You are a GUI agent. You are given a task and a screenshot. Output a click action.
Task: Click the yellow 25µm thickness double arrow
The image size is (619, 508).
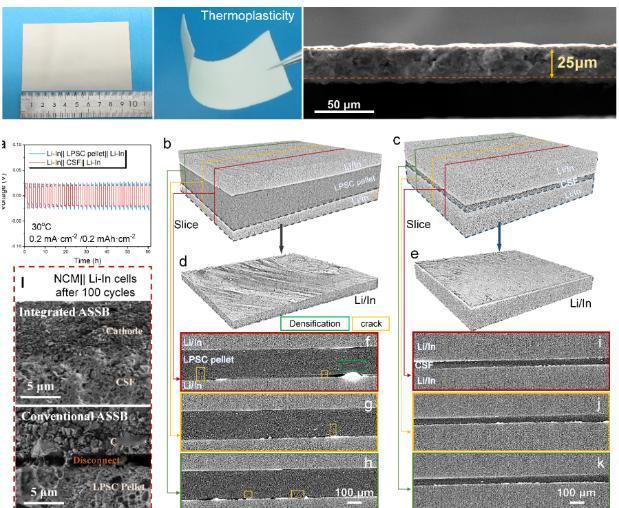(552, 64)
